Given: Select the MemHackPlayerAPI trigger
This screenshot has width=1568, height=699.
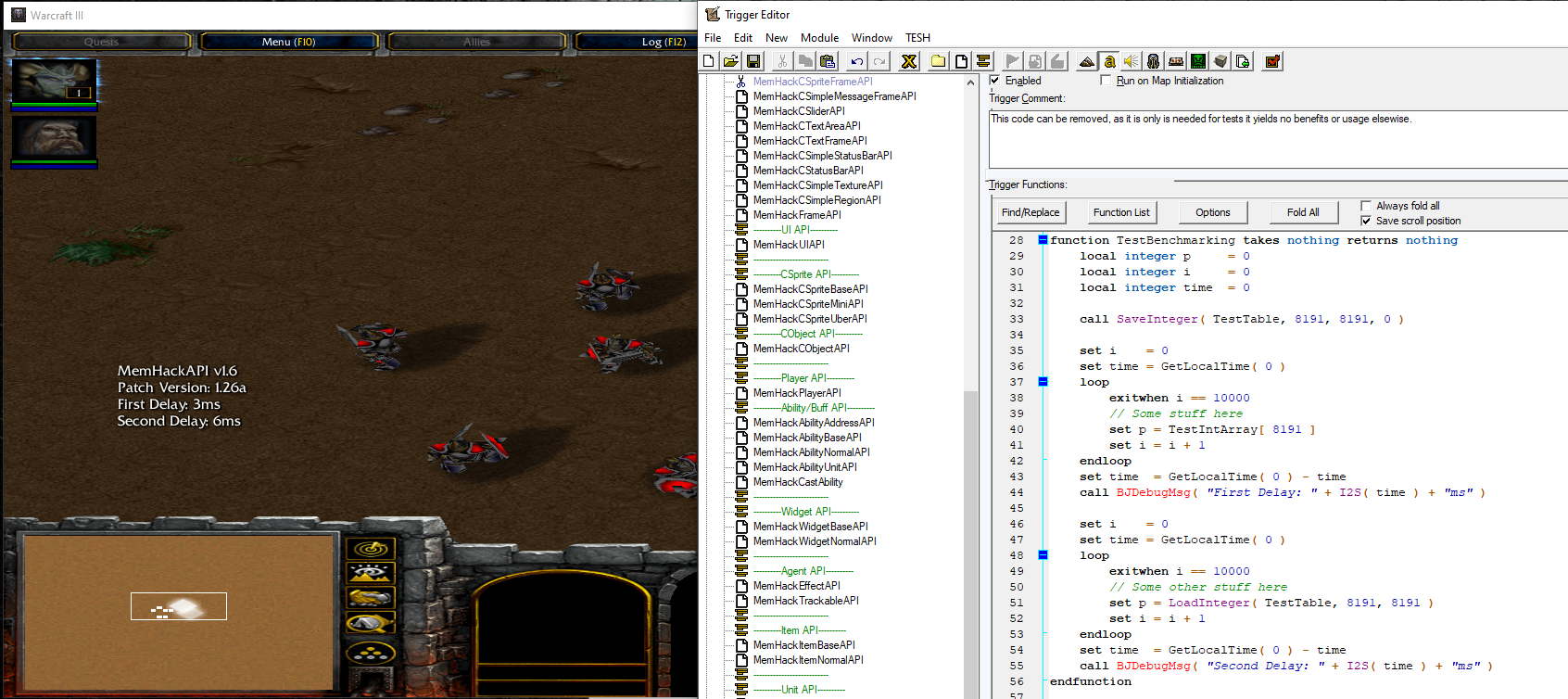Looking at the screenshot, I should [x=797, y=393].
